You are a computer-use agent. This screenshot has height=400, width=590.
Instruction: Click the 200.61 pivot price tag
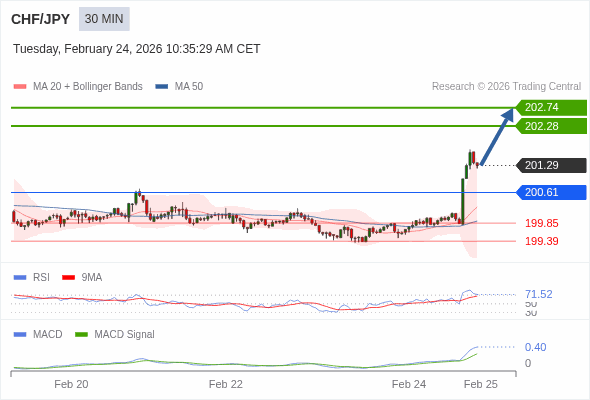(x=552, y=192)
